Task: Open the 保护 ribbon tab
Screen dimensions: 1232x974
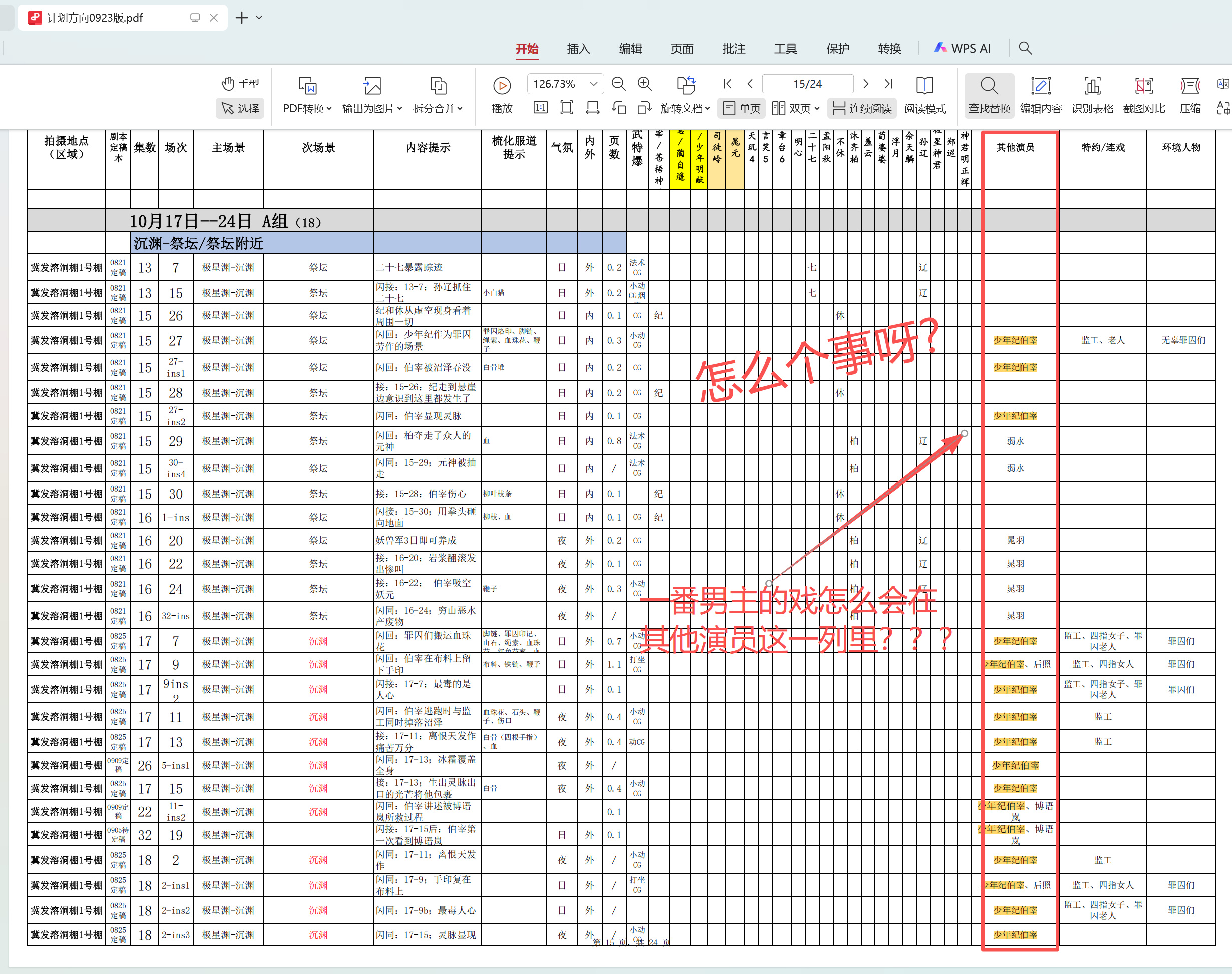Action: (x=838, y=49)
